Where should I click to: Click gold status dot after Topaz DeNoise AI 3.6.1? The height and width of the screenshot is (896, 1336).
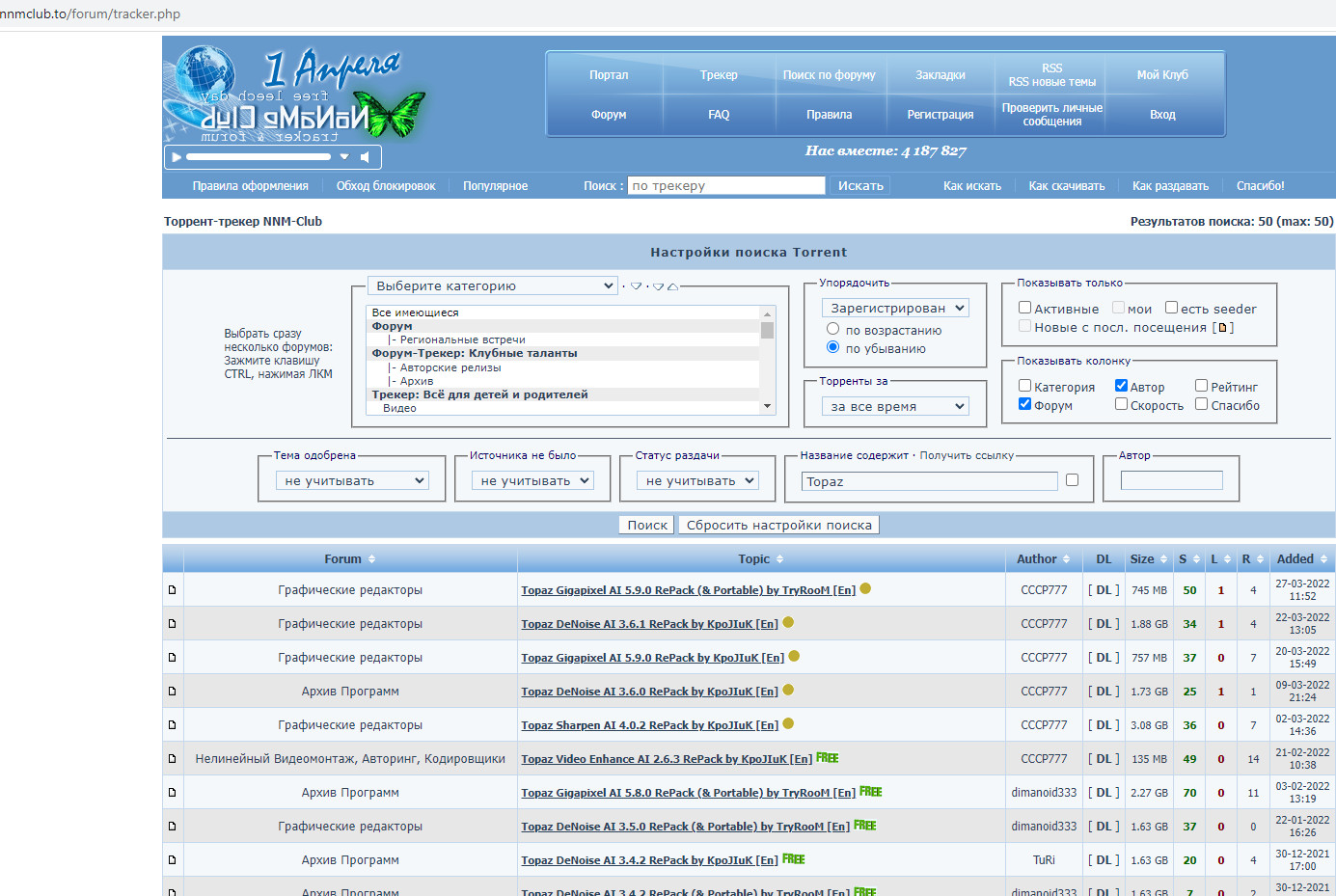tap(788, 622)
